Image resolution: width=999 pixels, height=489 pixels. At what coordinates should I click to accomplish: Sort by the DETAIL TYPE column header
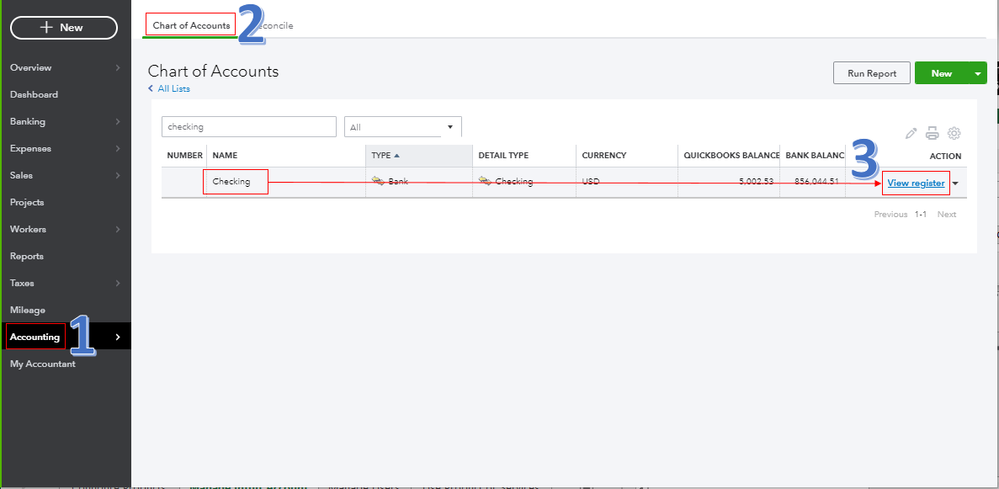click(x=503, y=155)
